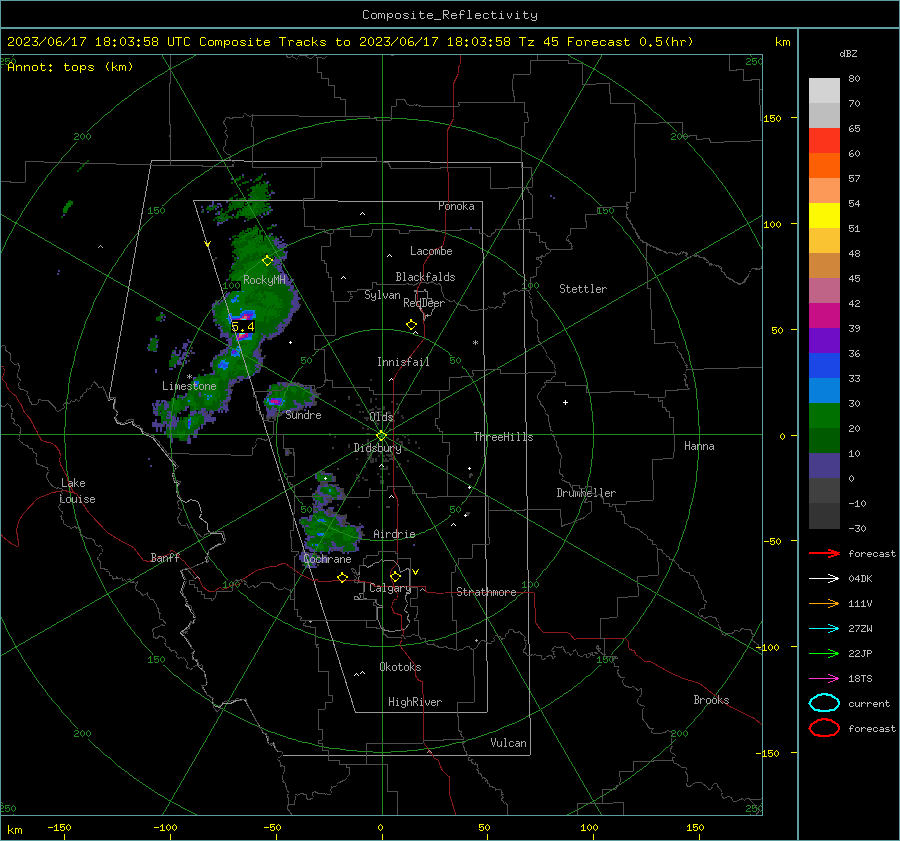Viewport: 900px width, 841px height.
Task: Select the 65 dBZ red swatch
Action: tap(824, 140)
